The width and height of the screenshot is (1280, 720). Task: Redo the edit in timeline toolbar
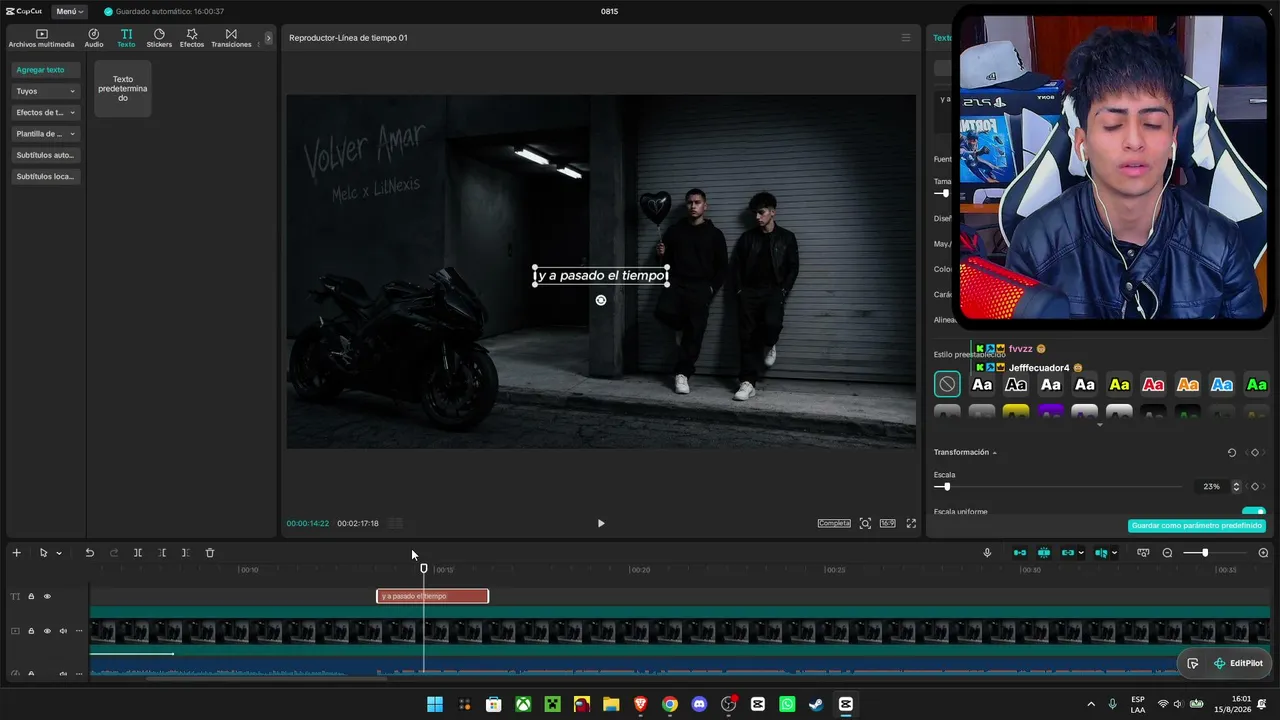114,553
